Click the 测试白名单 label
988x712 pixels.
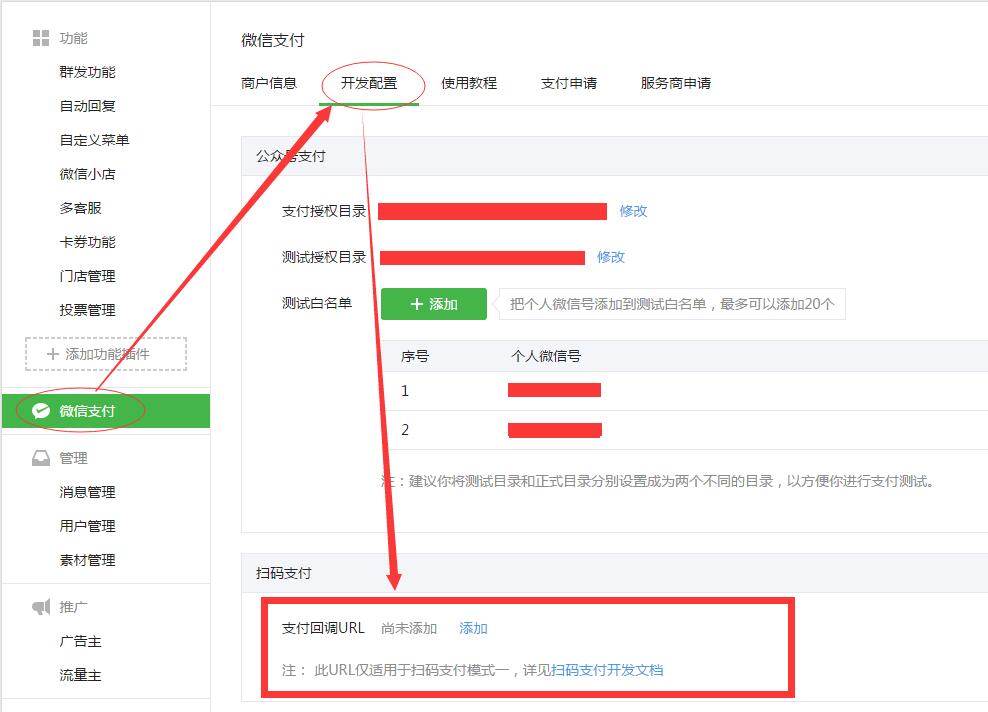pyautogui.click(x=317, y=303)
